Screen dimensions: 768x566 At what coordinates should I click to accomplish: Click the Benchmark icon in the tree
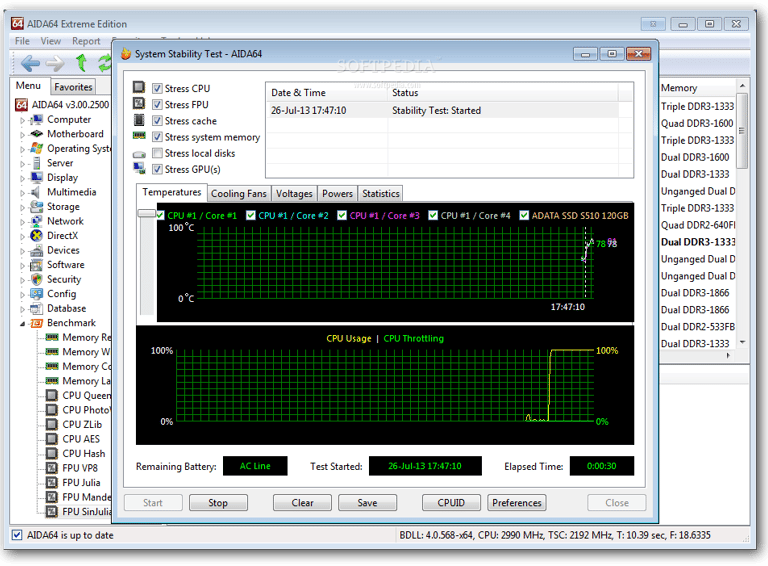(36, 323)
